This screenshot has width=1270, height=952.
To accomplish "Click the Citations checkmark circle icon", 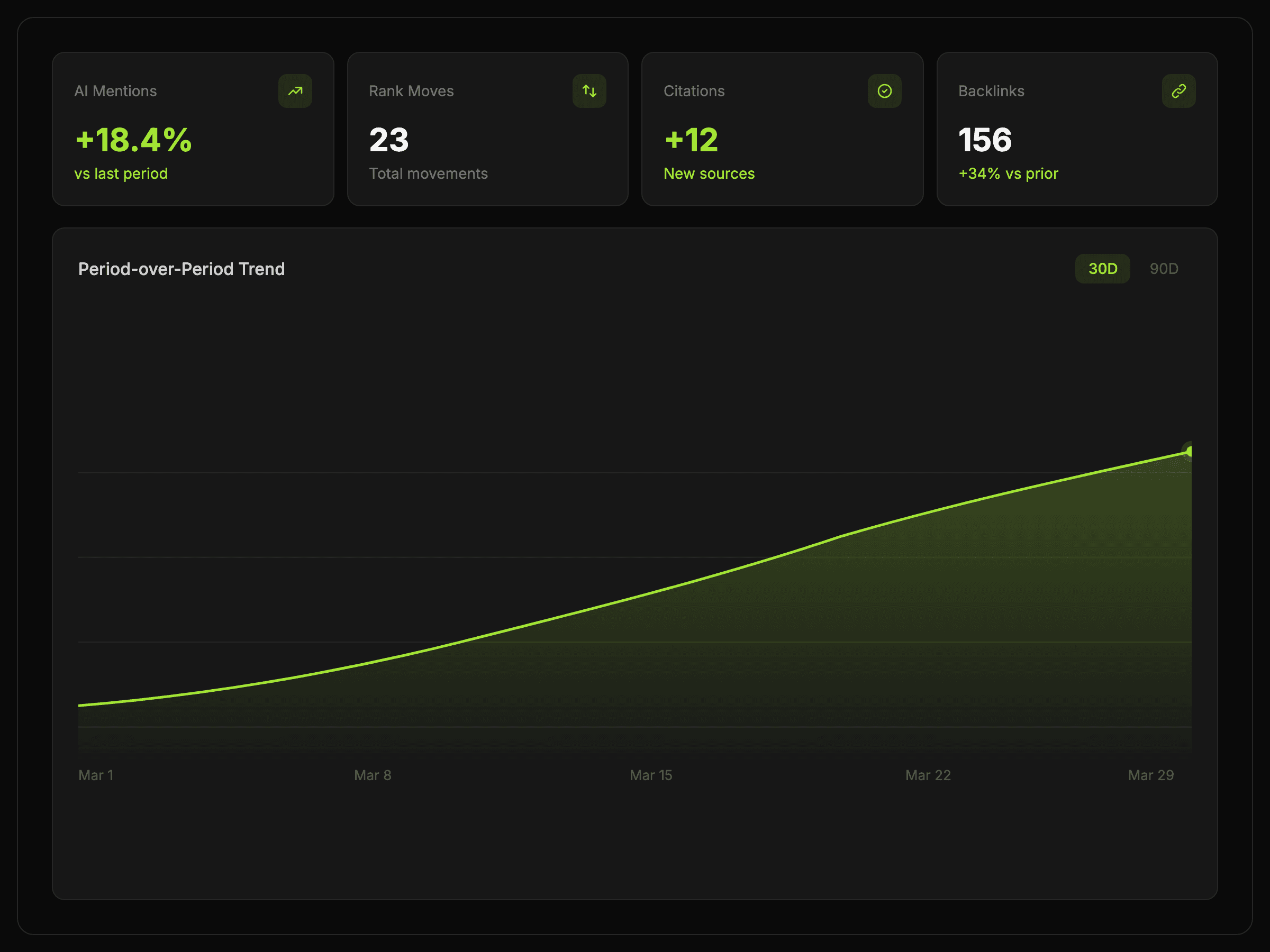I will [x=884, y=90].
